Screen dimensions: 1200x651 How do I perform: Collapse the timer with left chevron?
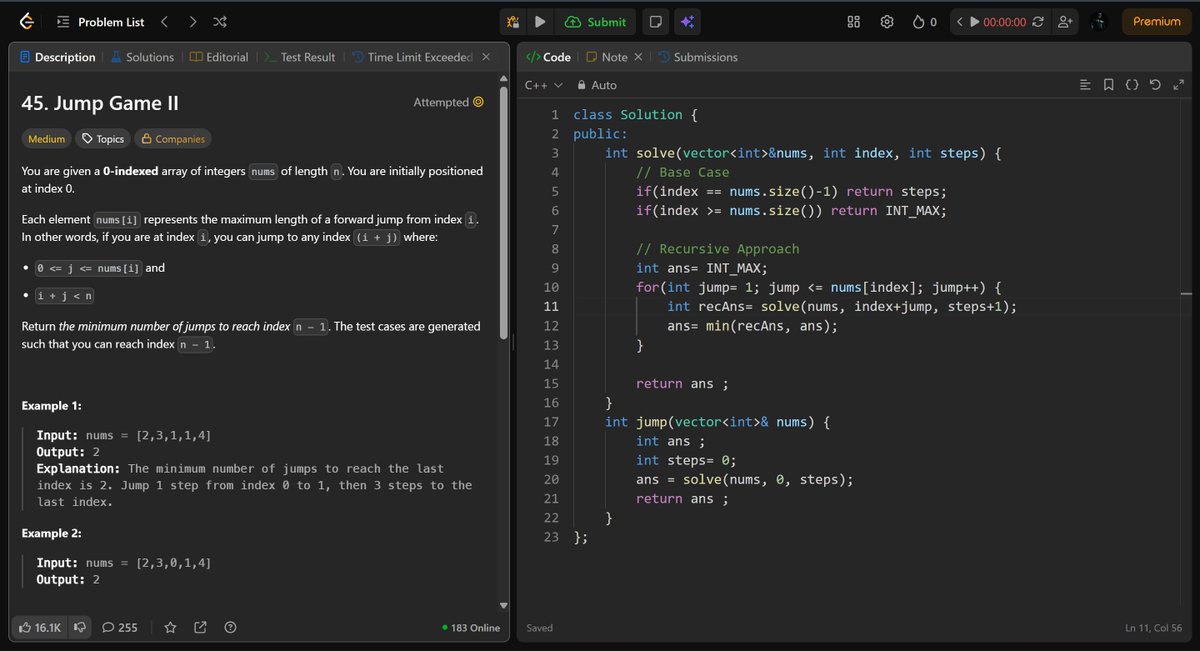pos(960,22)
